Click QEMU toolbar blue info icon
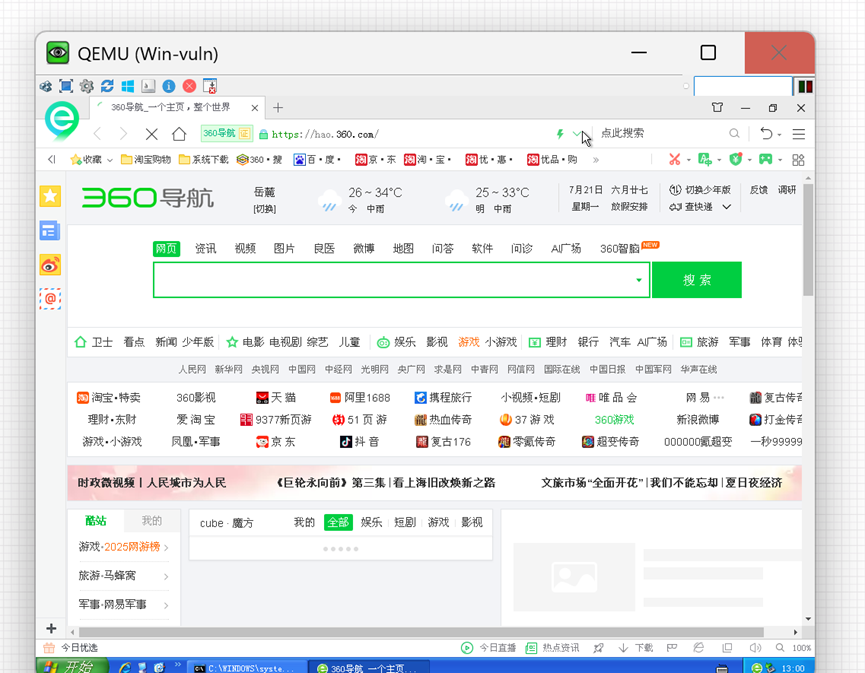The image size is (865, 673). [x=169, y=86]
